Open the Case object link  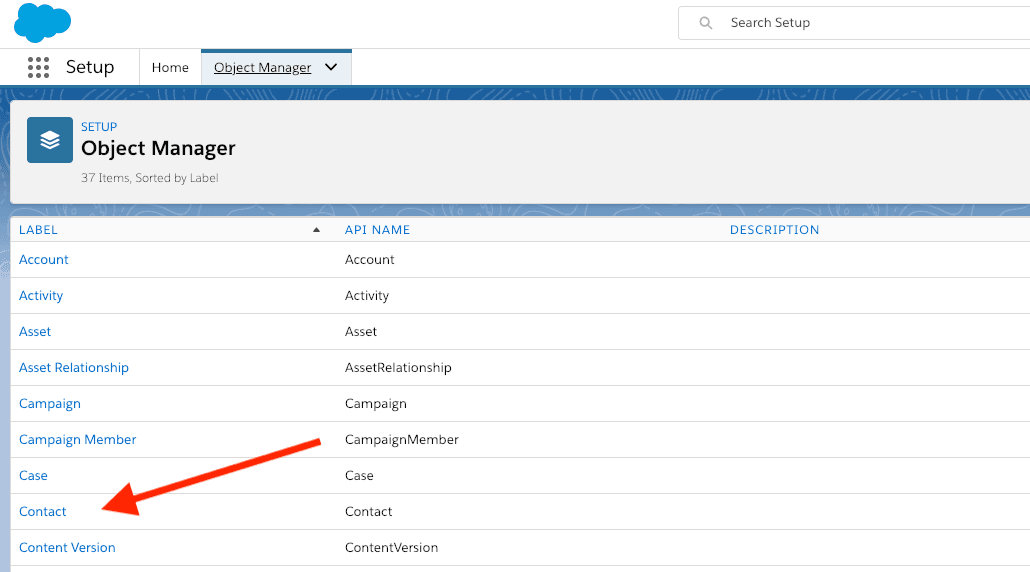pos(33,476)
